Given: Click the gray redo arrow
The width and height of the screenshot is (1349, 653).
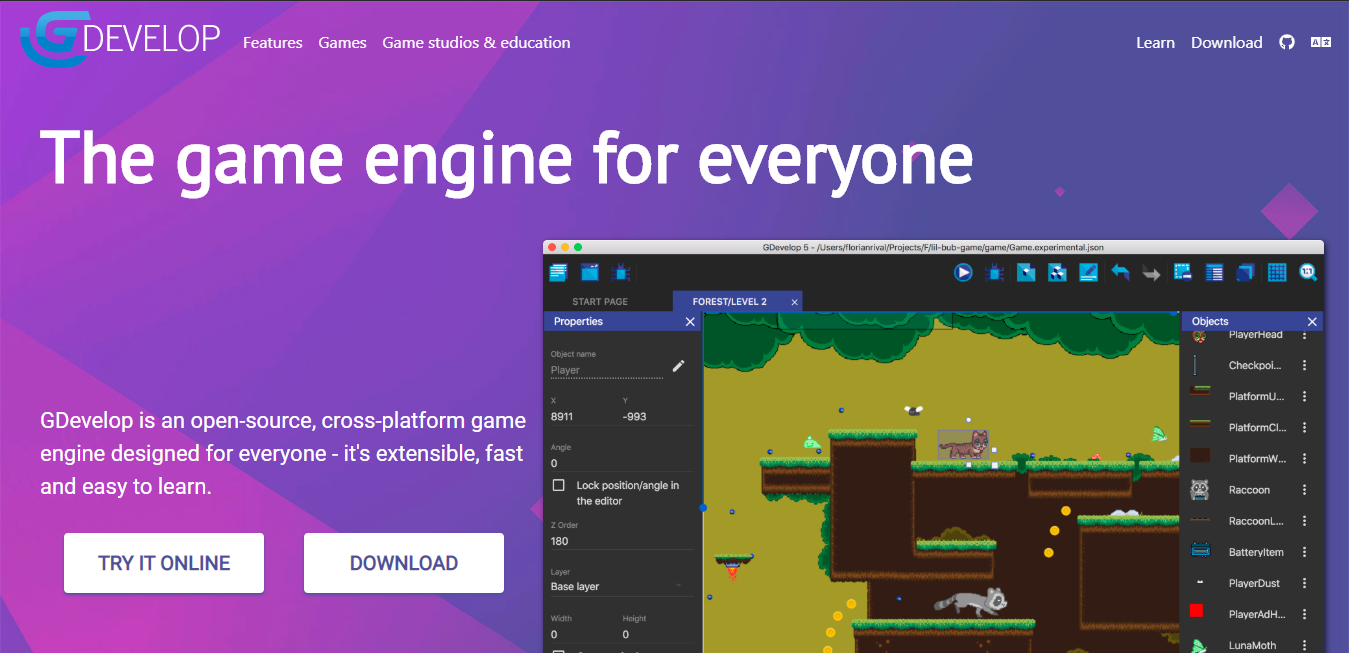Looking at the screenshot, I should click(1151, 272).
